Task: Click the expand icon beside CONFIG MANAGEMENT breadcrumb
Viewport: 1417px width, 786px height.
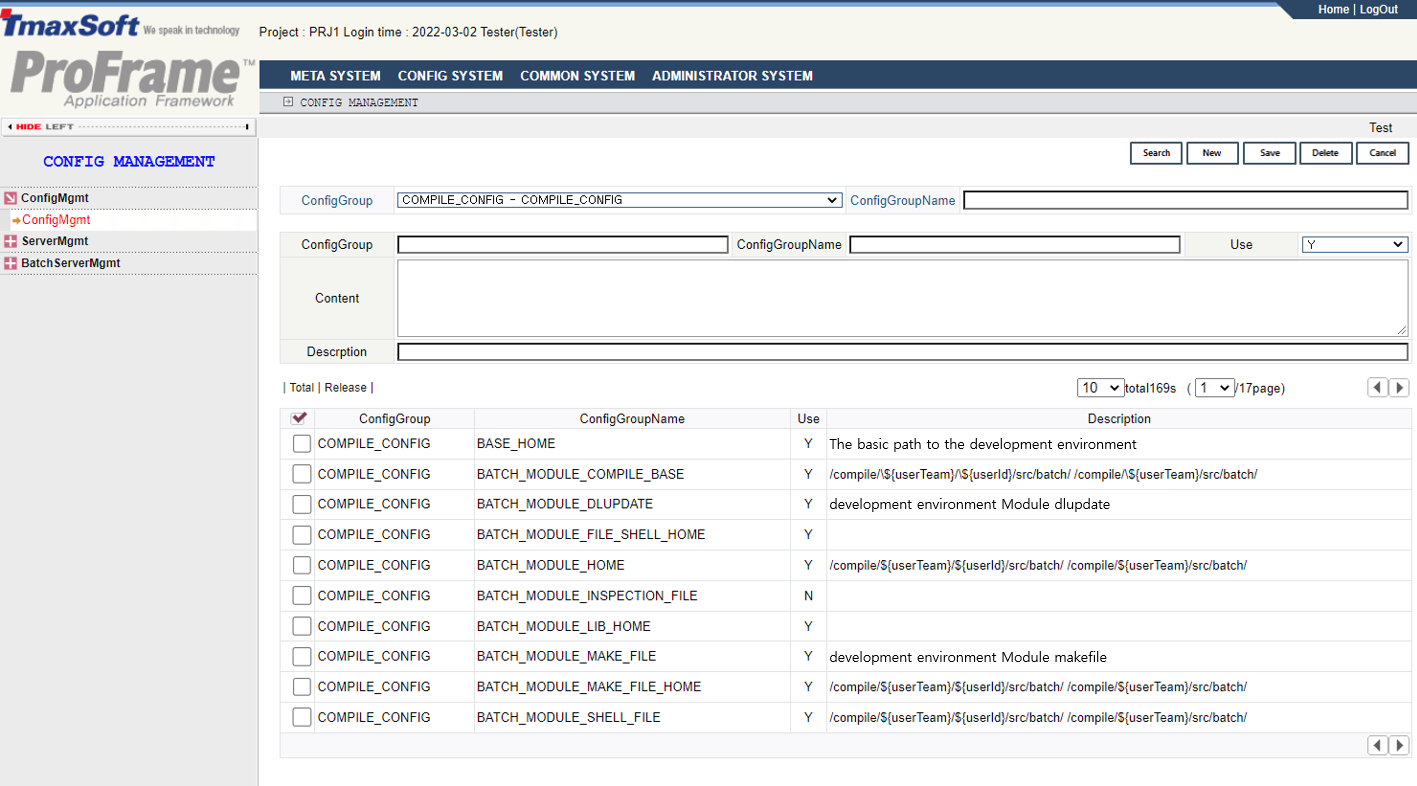Action: pos(288,101)
